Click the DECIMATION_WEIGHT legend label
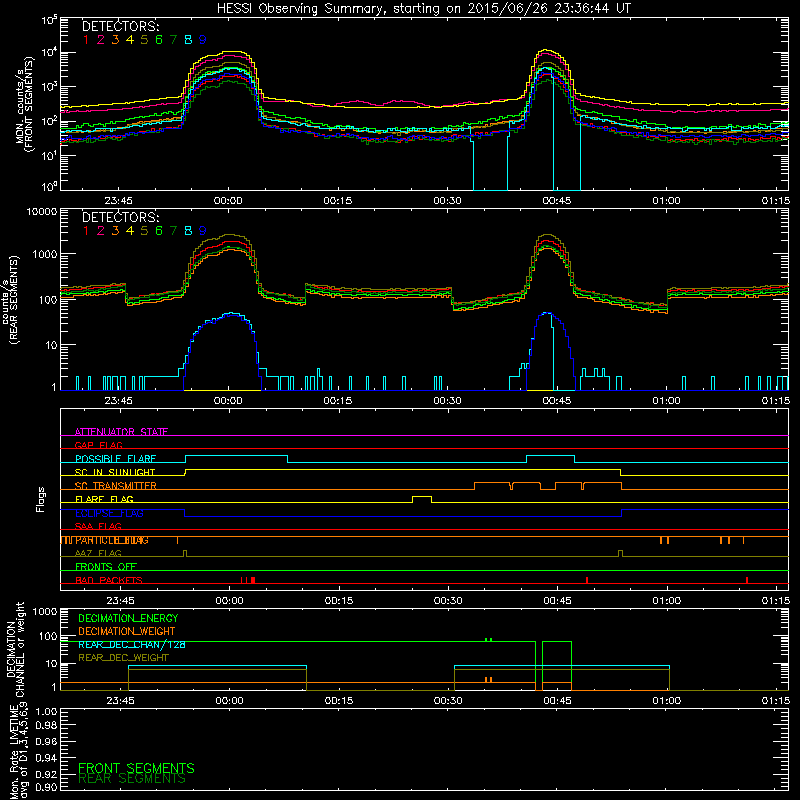 [x=127, y=631]
